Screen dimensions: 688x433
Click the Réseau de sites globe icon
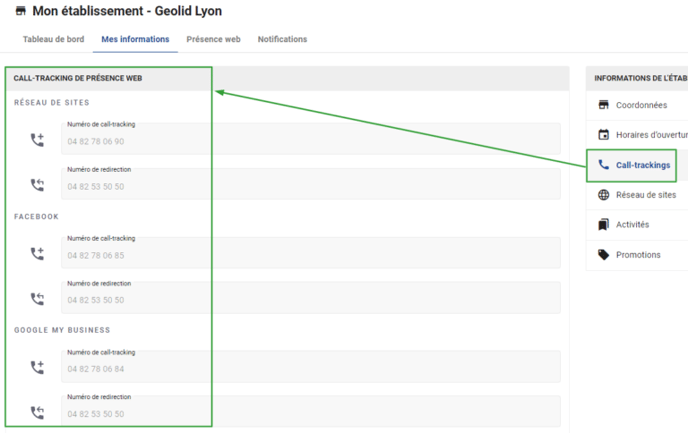pyautogui.click(x=603, y=195)
